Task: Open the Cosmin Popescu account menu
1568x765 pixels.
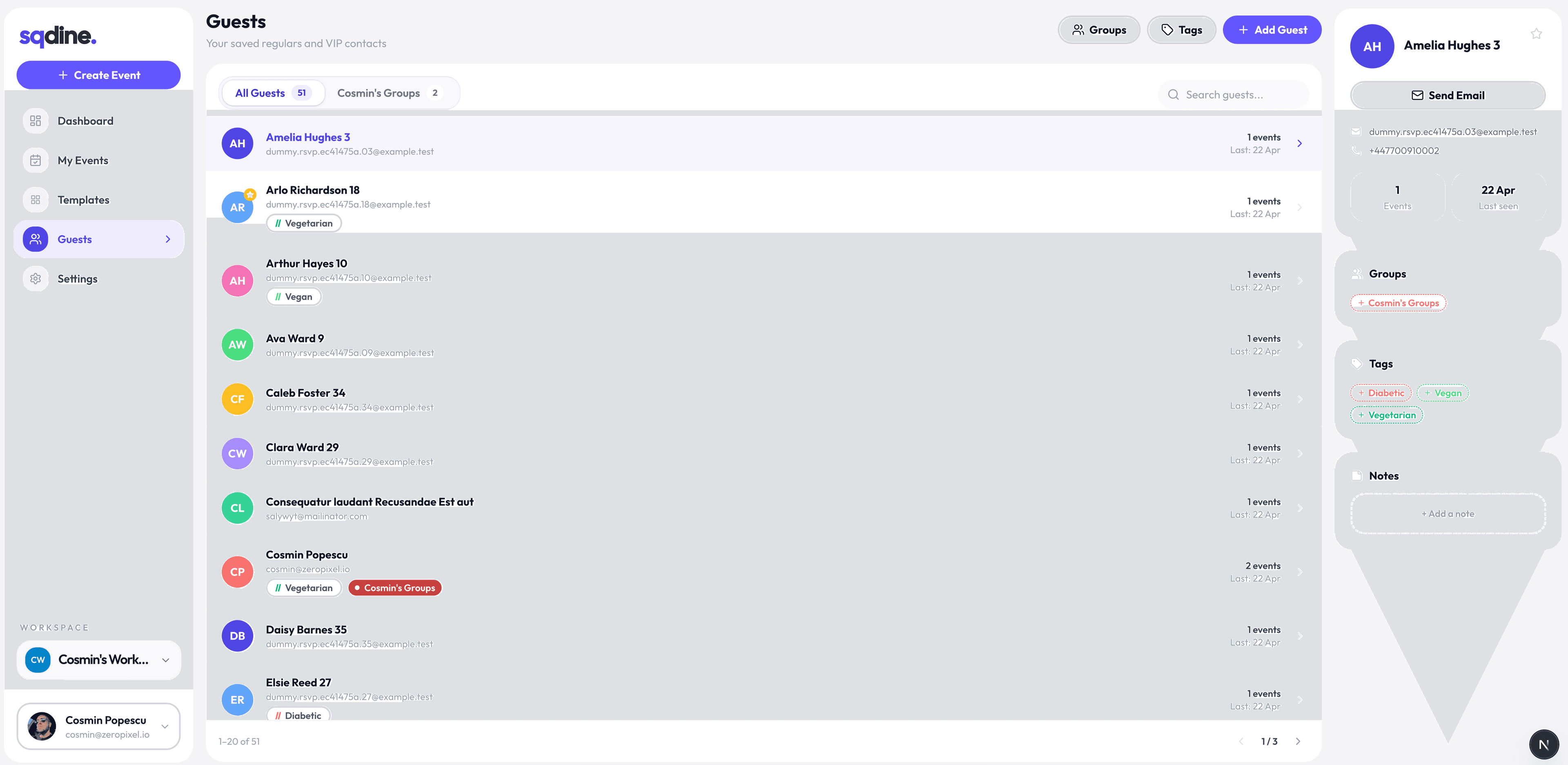Action: point(98,726)
